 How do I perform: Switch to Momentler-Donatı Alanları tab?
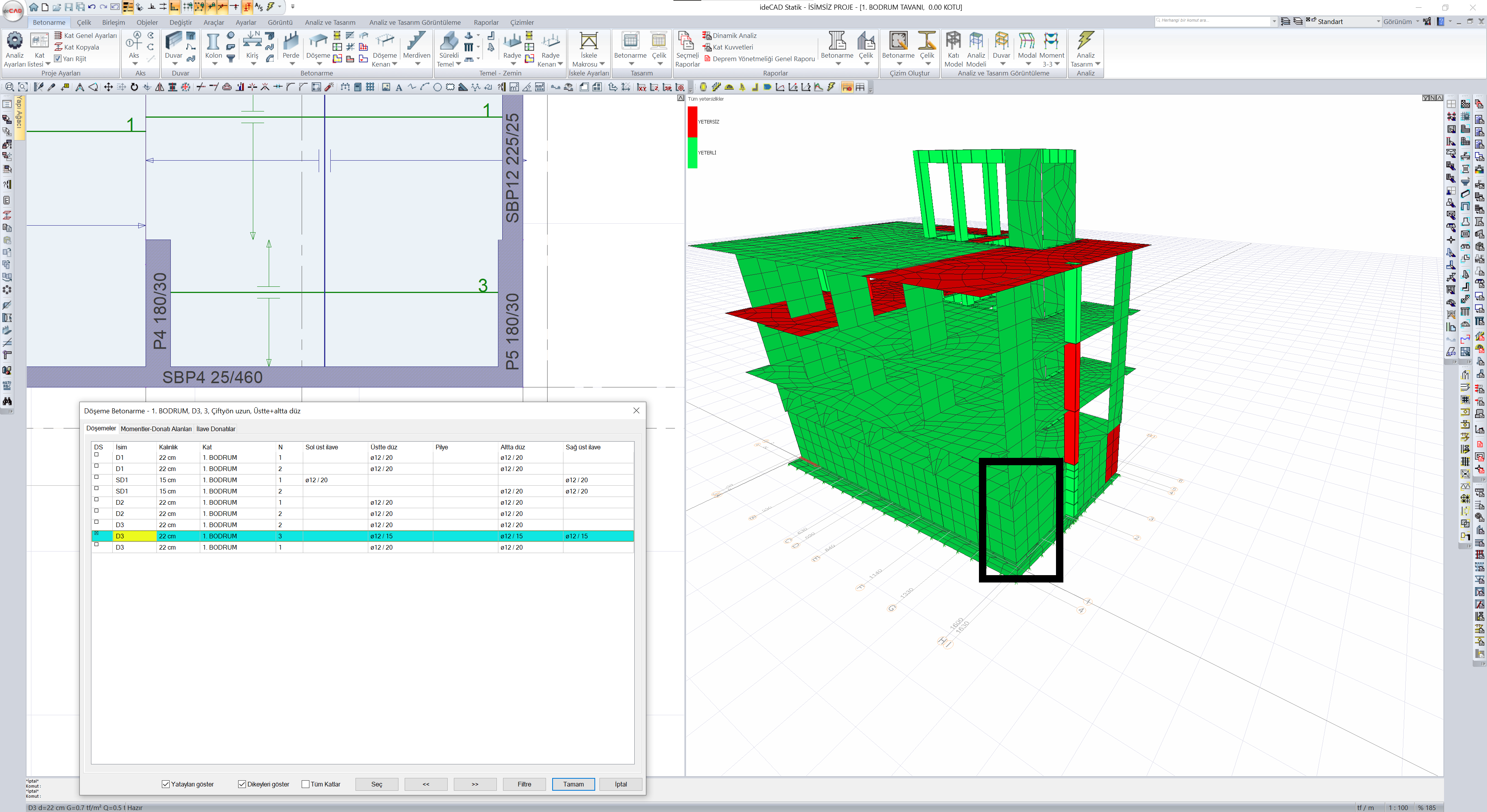click(x=156, y=429)
